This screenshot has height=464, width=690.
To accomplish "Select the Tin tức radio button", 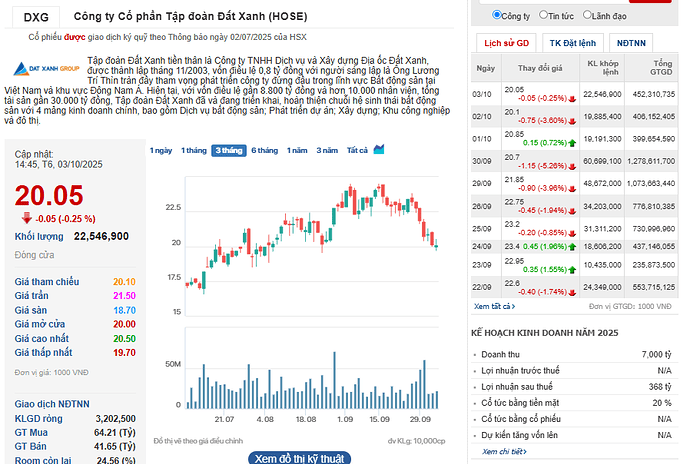I will coord(543,15).
